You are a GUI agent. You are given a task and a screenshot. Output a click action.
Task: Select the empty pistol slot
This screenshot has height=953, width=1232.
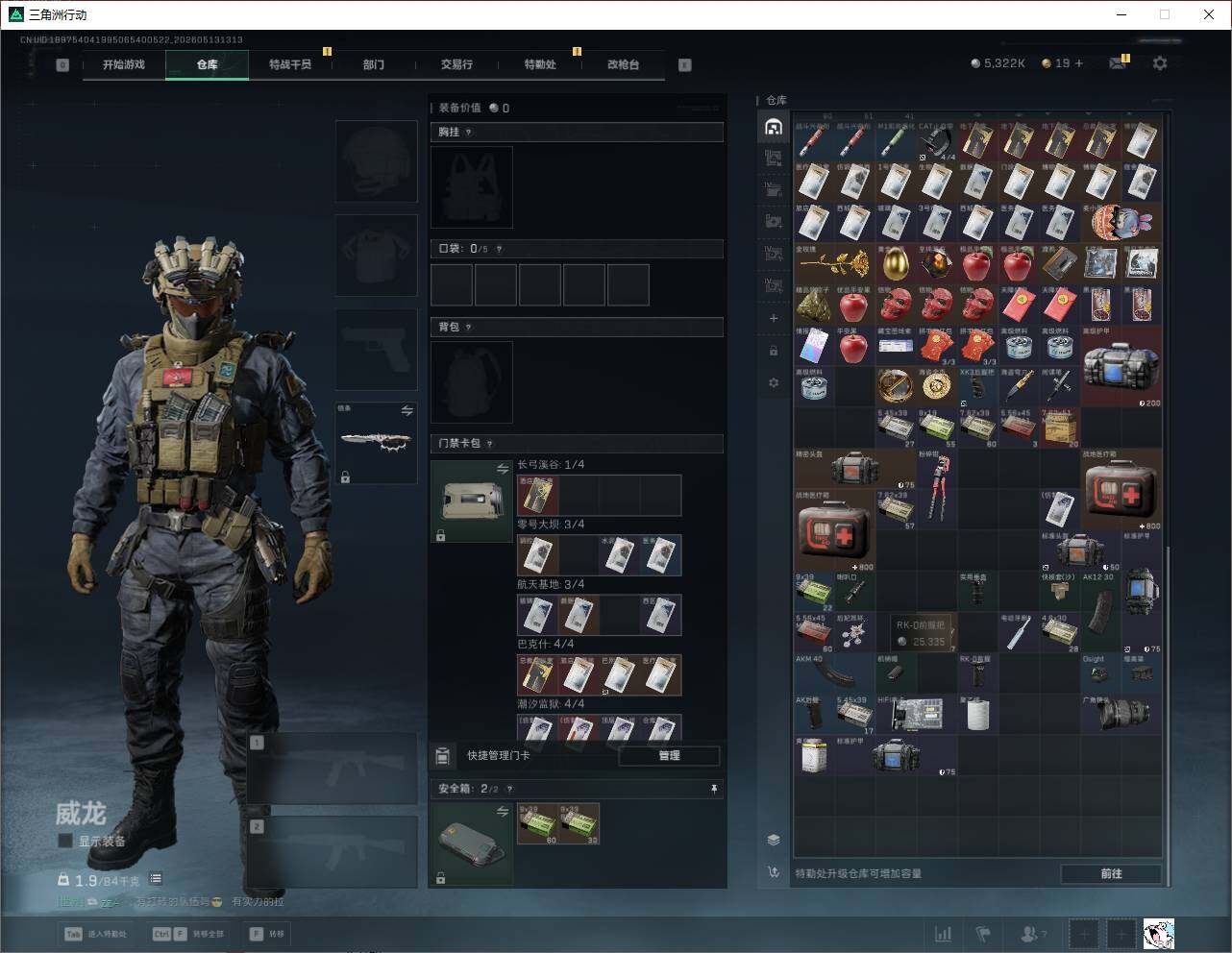pos(376,349)
